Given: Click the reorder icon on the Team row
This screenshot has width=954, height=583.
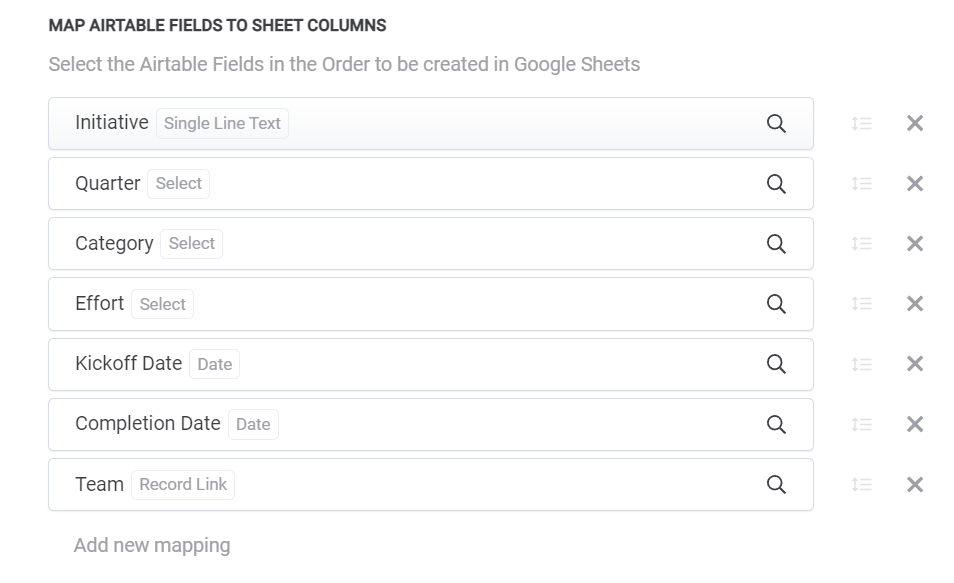Looking at the screenshot, I should tap(862, 484).
